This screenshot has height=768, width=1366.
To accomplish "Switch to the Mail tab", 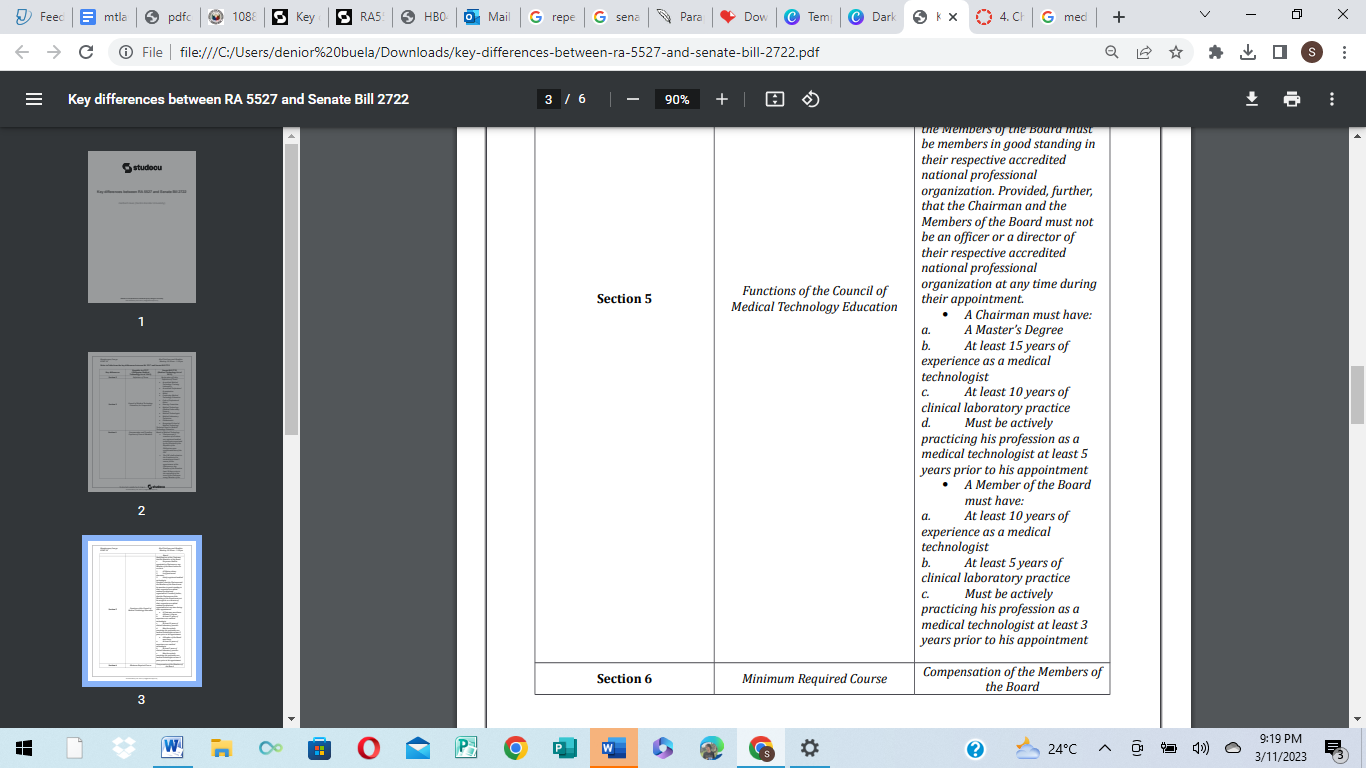I will point(487,17).
